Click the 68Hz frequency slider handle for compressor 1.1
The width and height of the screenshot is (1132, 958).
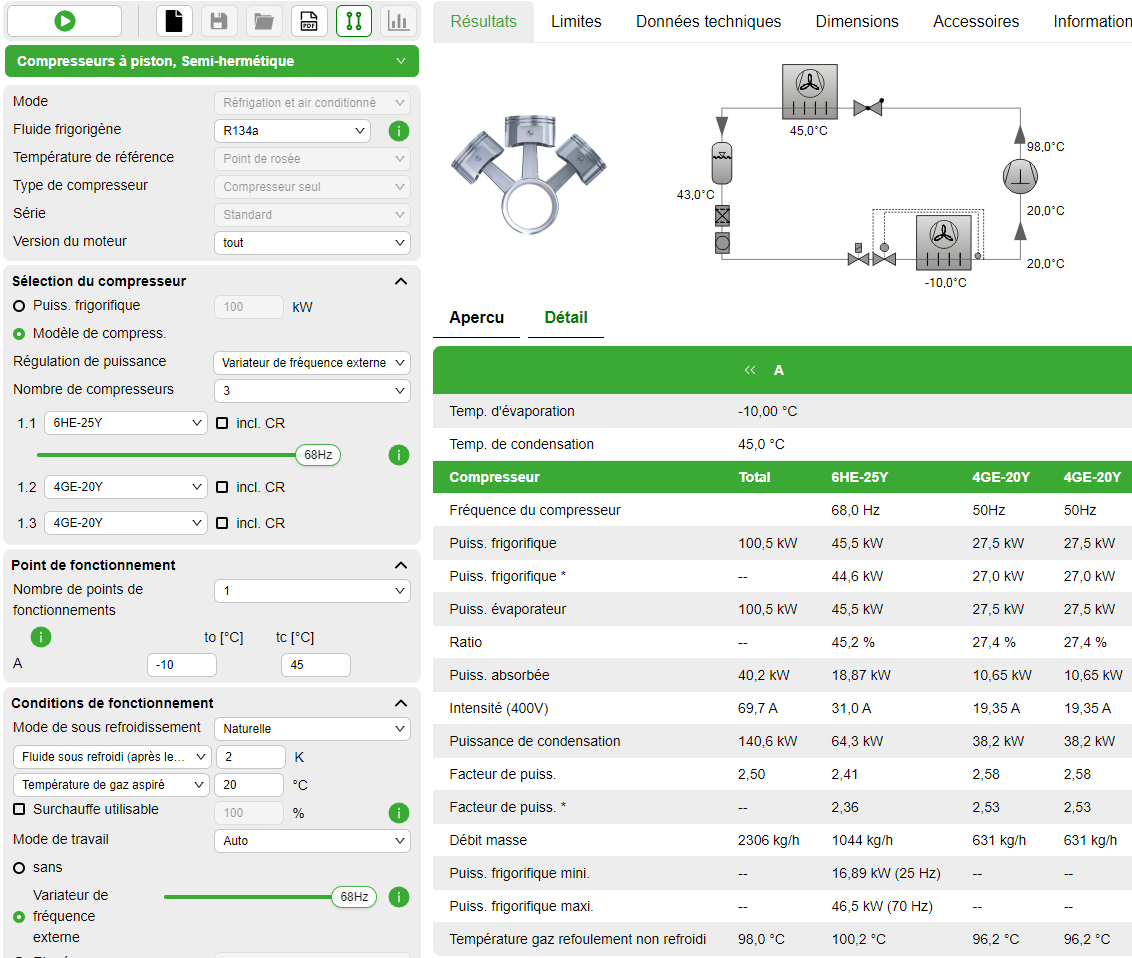(x=318, y=455)
